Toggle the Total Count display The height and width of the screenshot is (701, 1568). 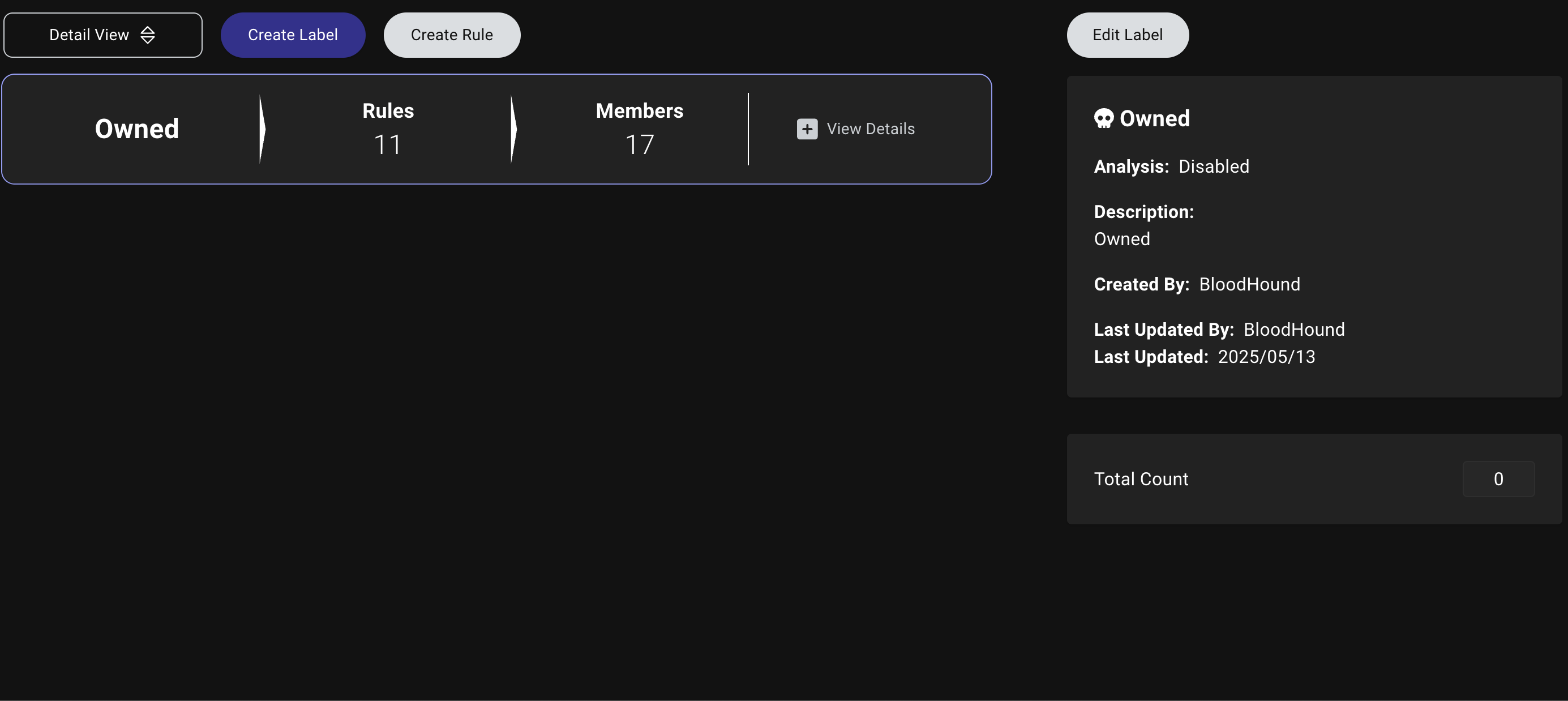(1141, 479)
